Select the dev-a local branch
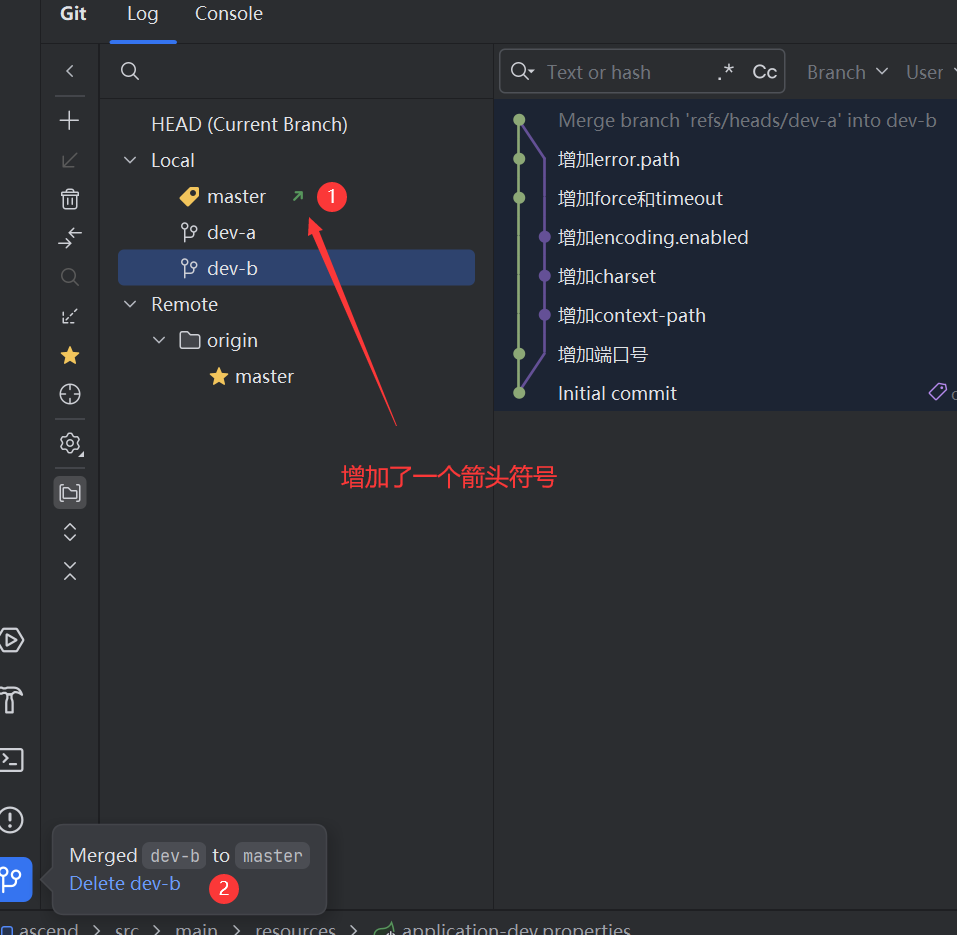The width and height of the screenshot is (957, 935). click(231, 232)
